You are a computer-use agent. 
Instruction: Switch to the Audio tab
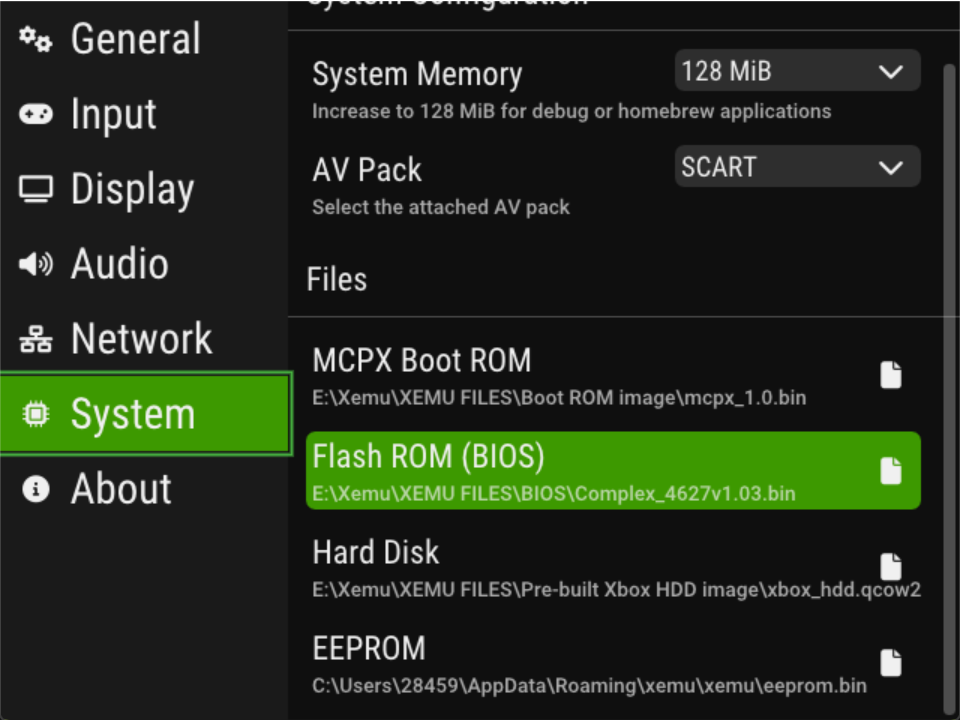tap(144, 264)
